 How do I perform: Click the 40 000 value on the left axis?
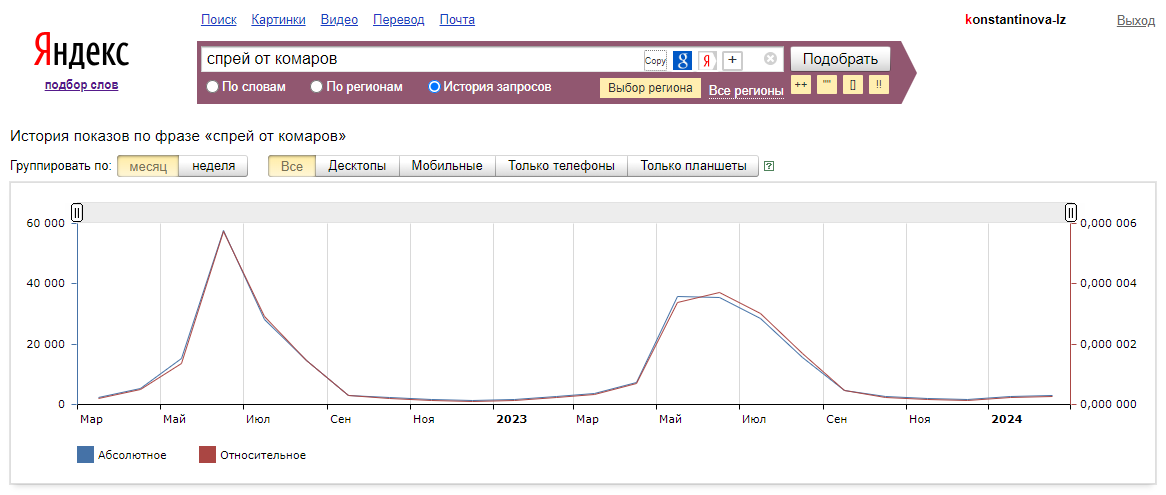coord(46,283)
